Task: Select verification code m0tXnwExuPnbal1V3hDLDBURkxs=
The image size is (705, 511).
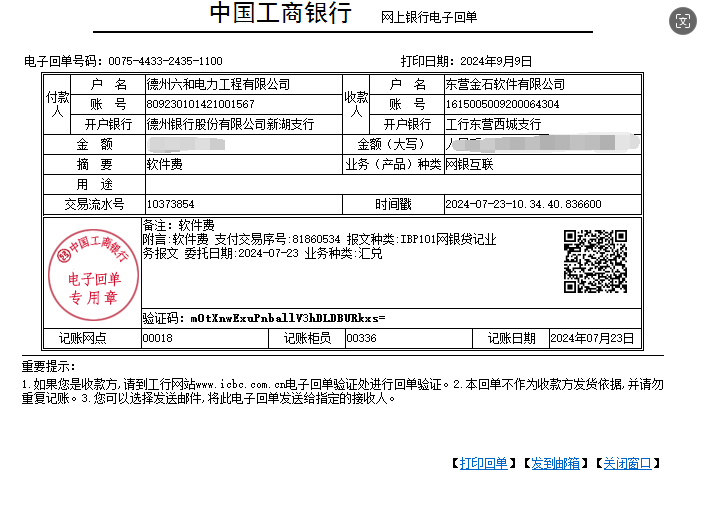Action: click(x=288, y=318)
